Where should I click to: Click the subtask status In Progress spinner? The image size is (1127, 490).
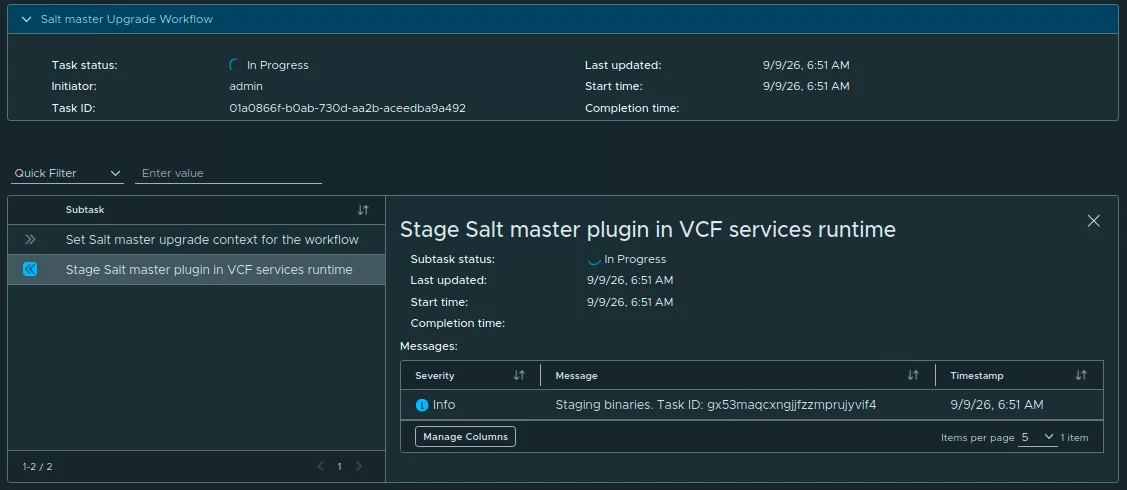594,259
